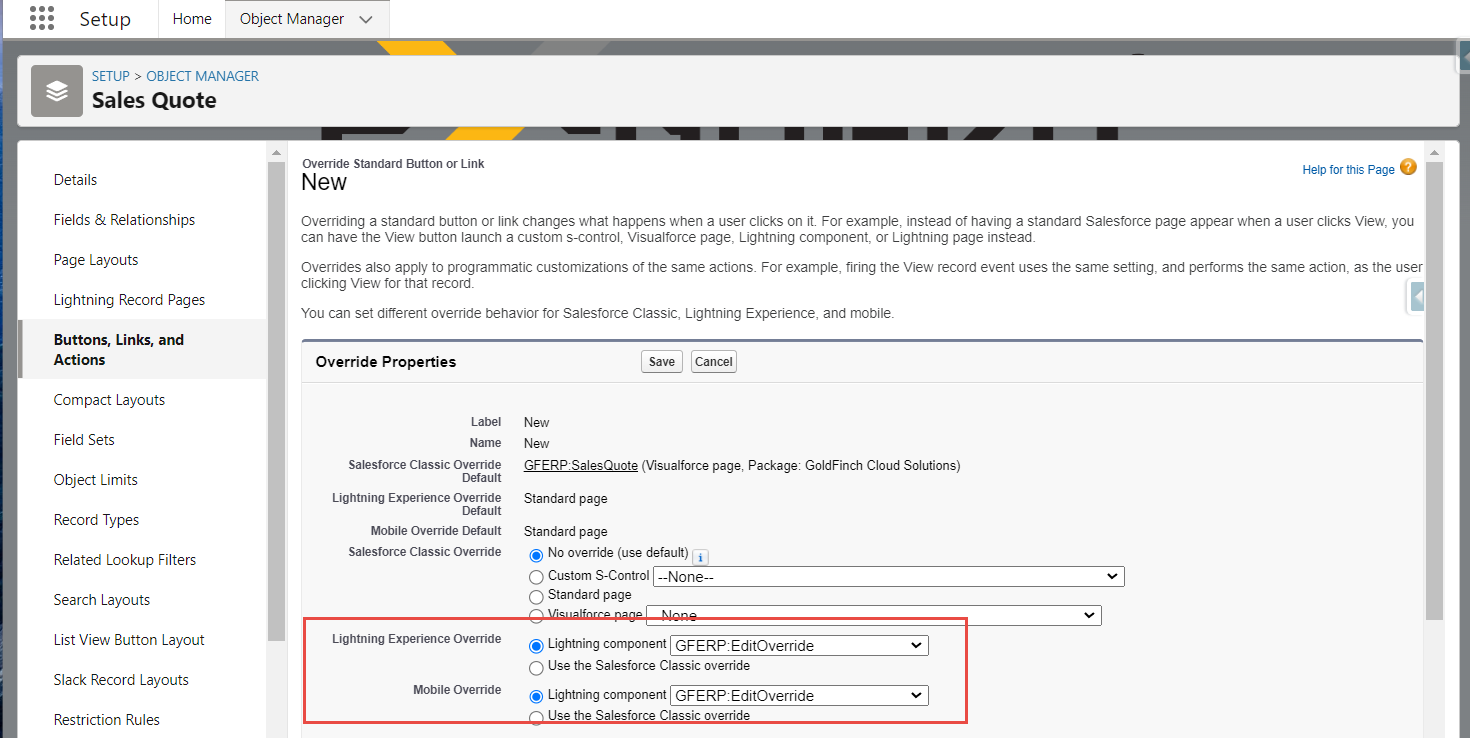1470x738 pixels.
Task: Click the side panel arrow tab at right edge
Action: (x=1416, y=297)
